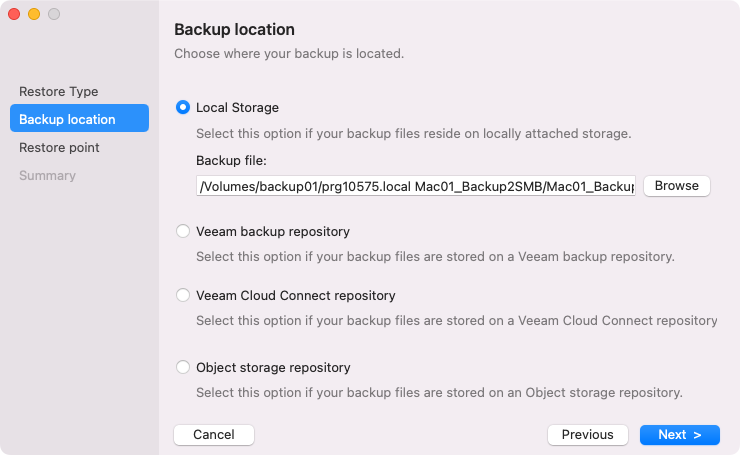Click the locally attached storage description text
Viewport: 740px width, 455px height.
413,133
